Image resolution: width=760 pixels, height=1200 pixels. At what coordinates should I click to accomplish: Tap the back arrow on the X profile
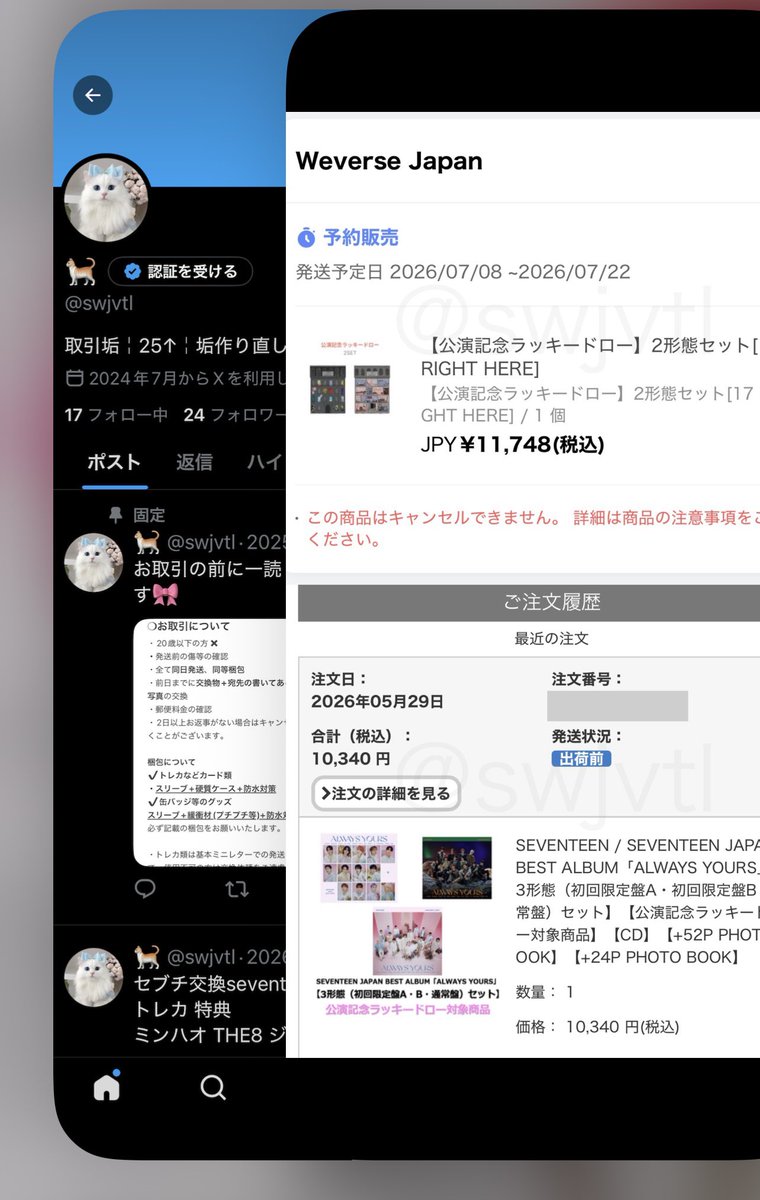pos(93,96)
